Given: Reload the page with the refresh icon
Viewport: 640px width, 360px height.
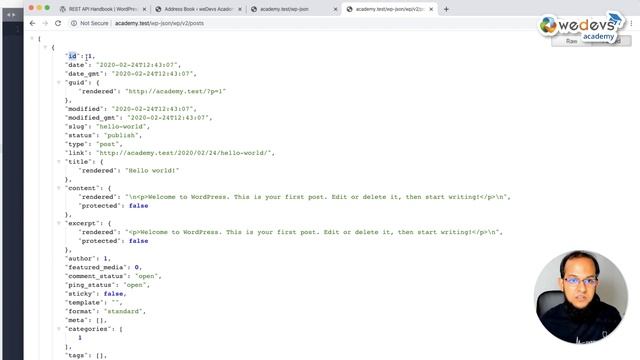Looking at the screenshot, I should tap(58, 23).
